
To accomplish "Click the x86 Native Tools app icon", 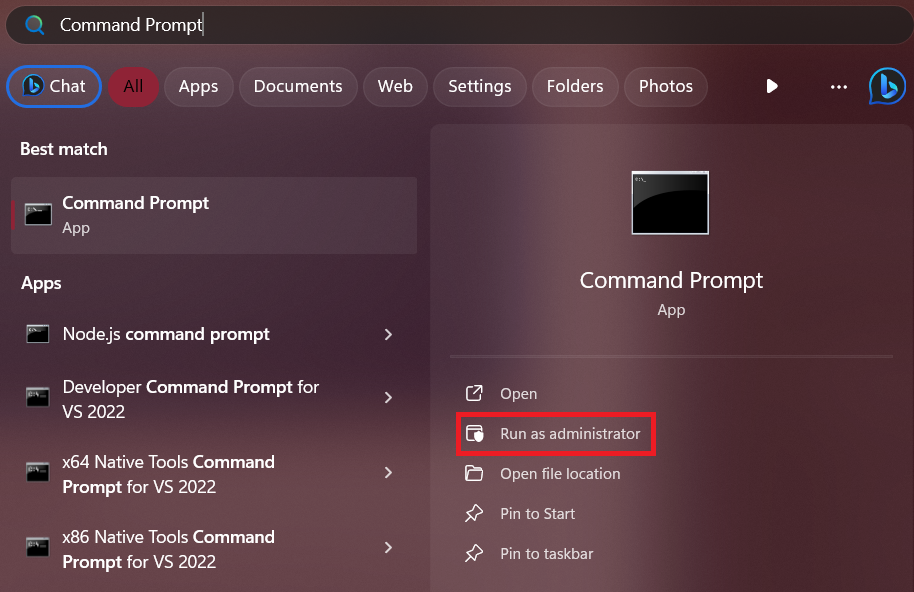I will (38, 548).
